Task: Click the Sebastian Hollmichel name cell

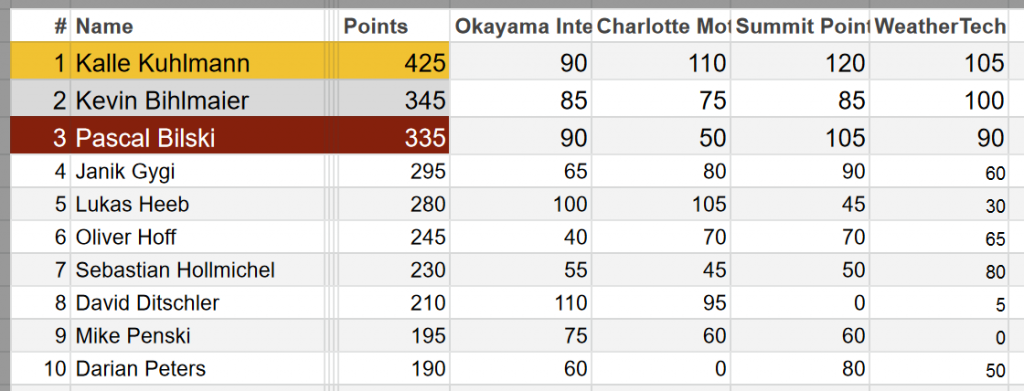Action: click(197, 270)
